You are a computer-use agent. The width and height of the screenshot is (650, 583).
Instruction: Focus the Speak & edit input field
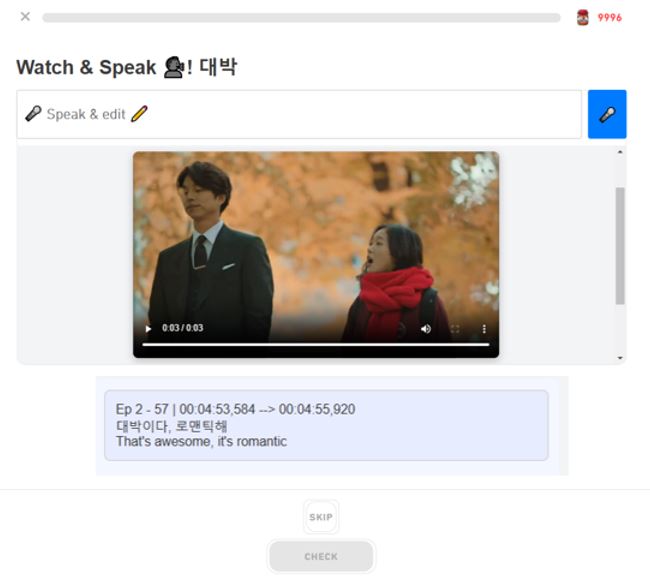[299, 114]
